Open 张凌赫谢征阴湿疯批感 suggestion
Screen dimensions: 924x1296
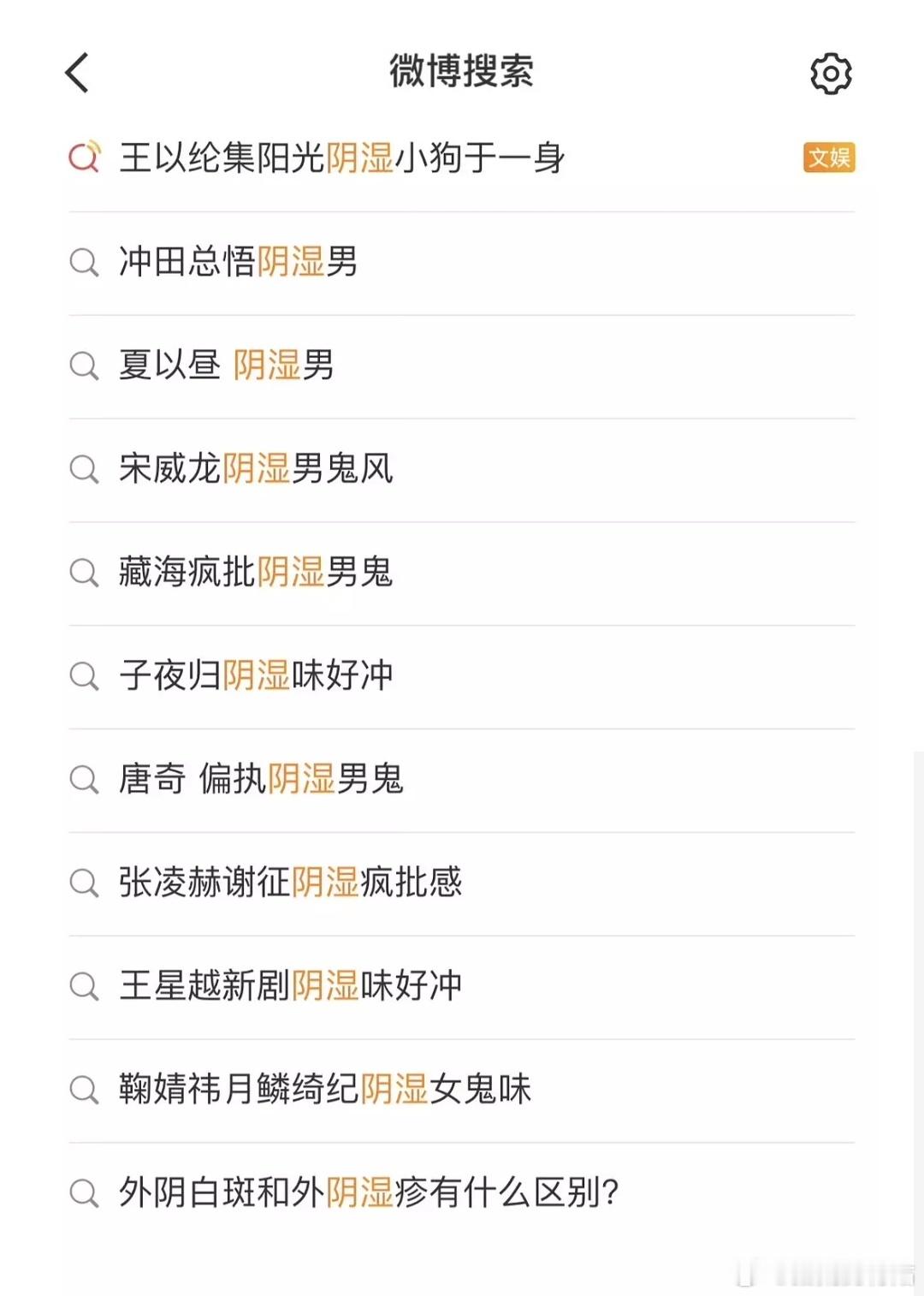point(462,883)
